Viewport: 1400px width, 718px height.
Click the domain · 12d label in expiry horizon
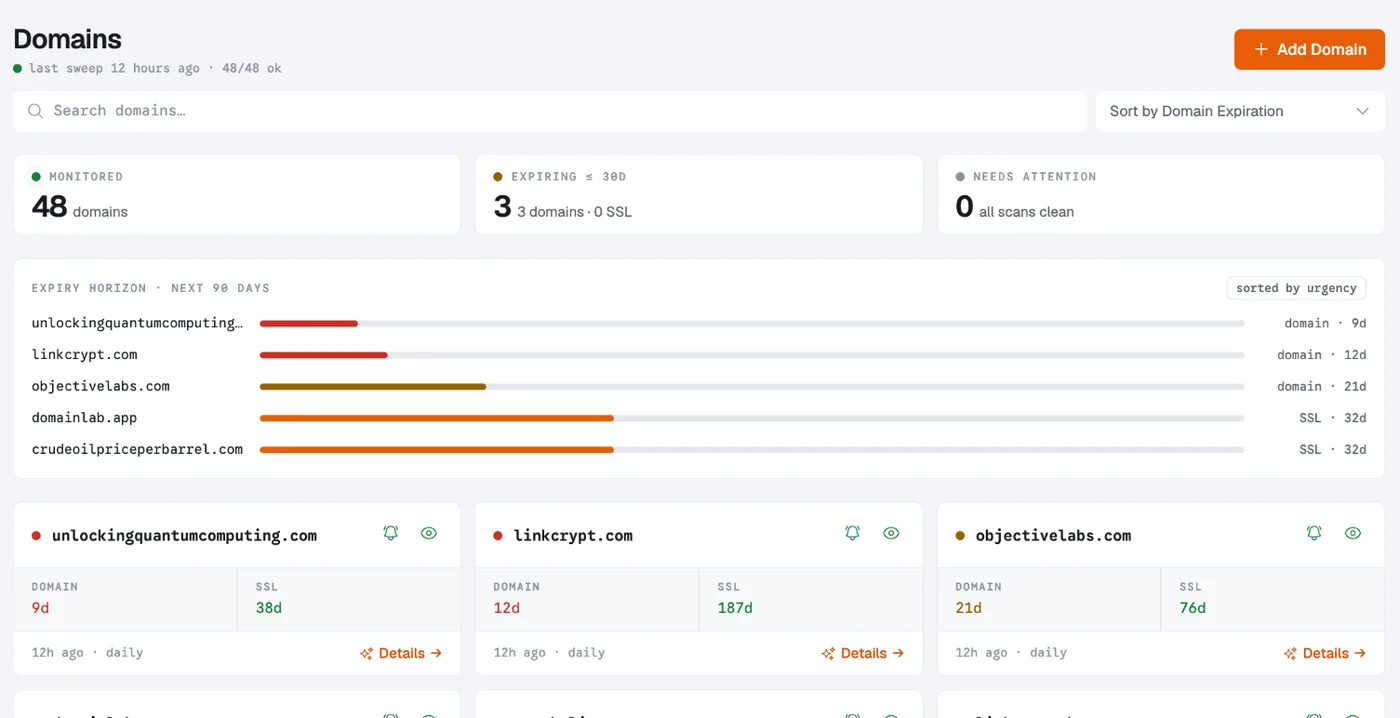(x=1321, y=355)
